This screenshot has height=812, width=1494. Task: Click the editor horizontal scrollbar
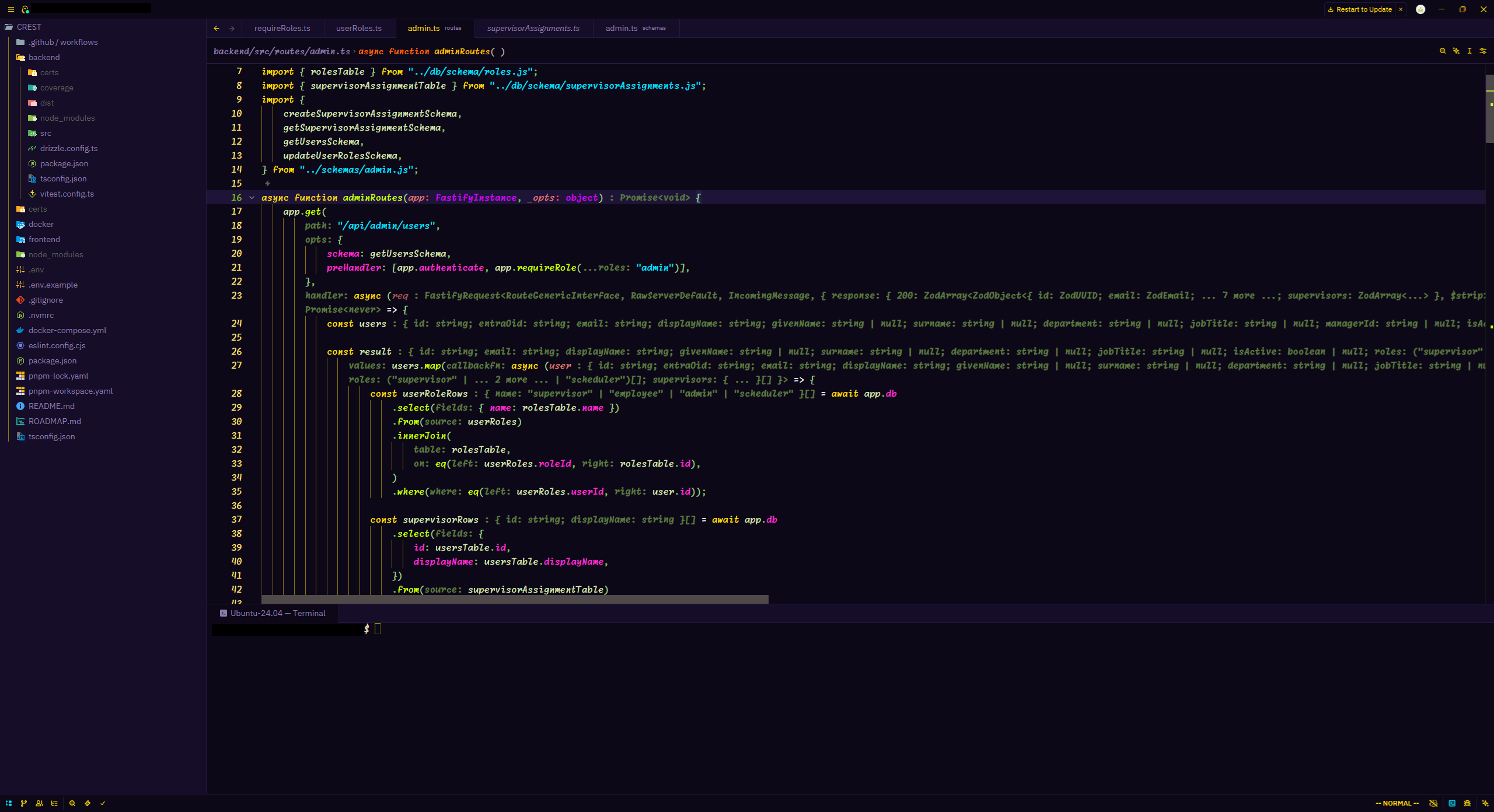(x=515, y=599)
